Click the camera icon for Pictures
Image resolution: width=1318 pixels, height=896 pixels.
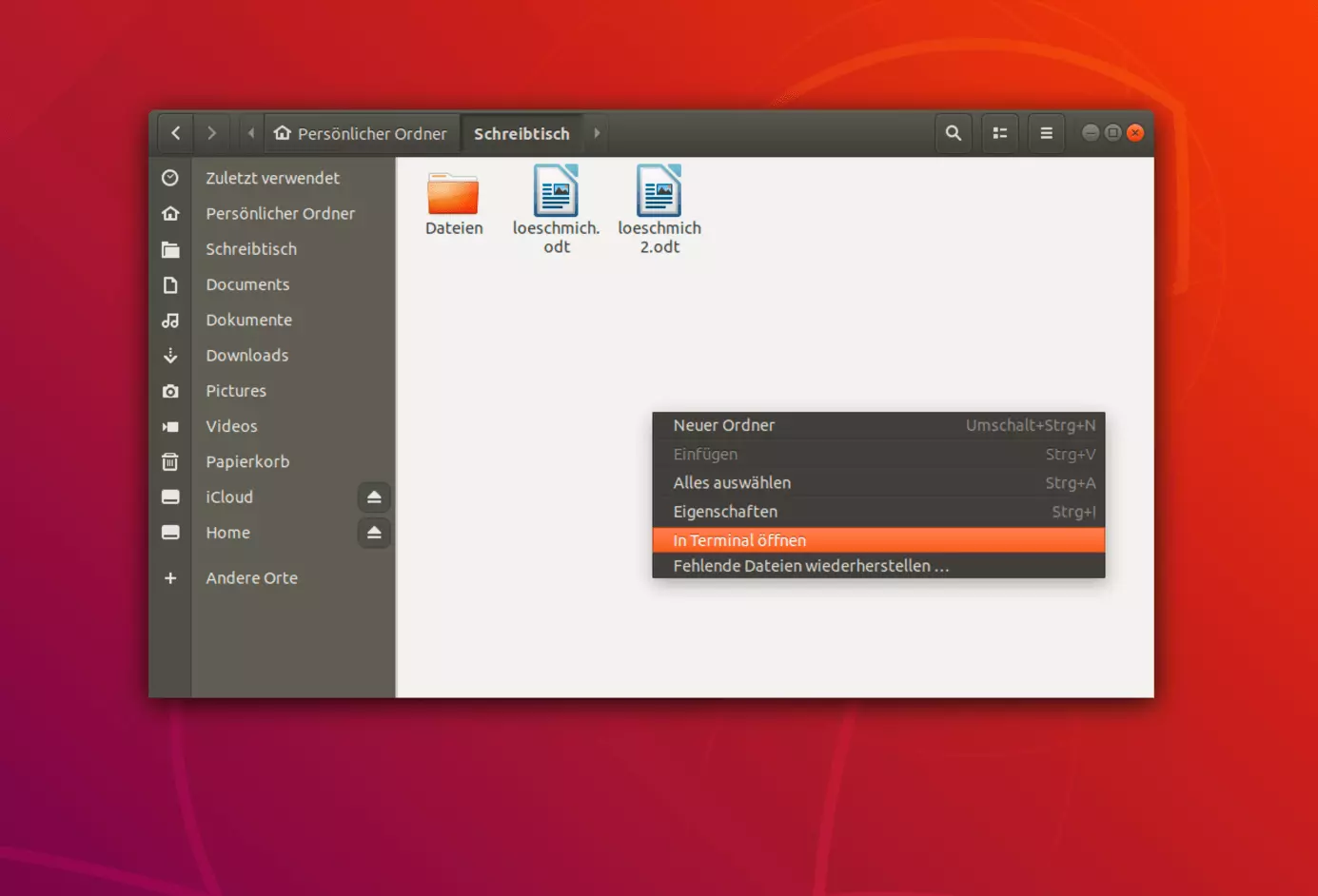[170, 391]
